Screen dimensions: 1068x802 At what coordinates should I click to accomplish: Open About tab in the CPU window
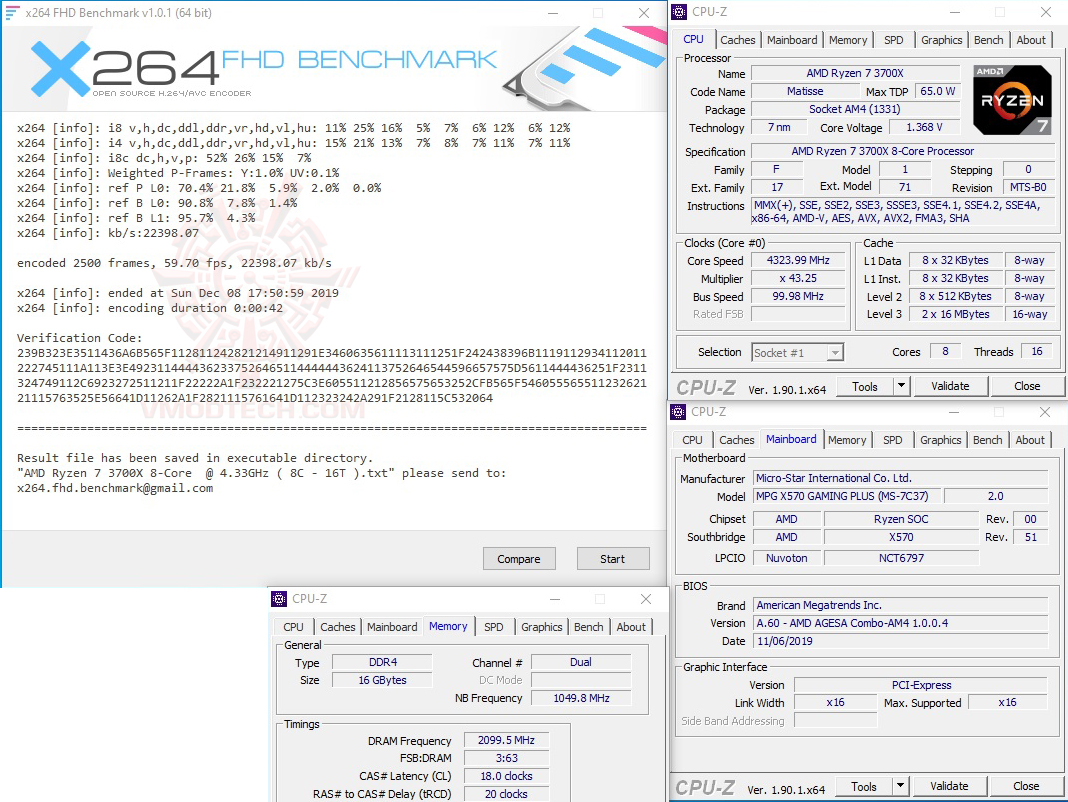point(1031,40)
